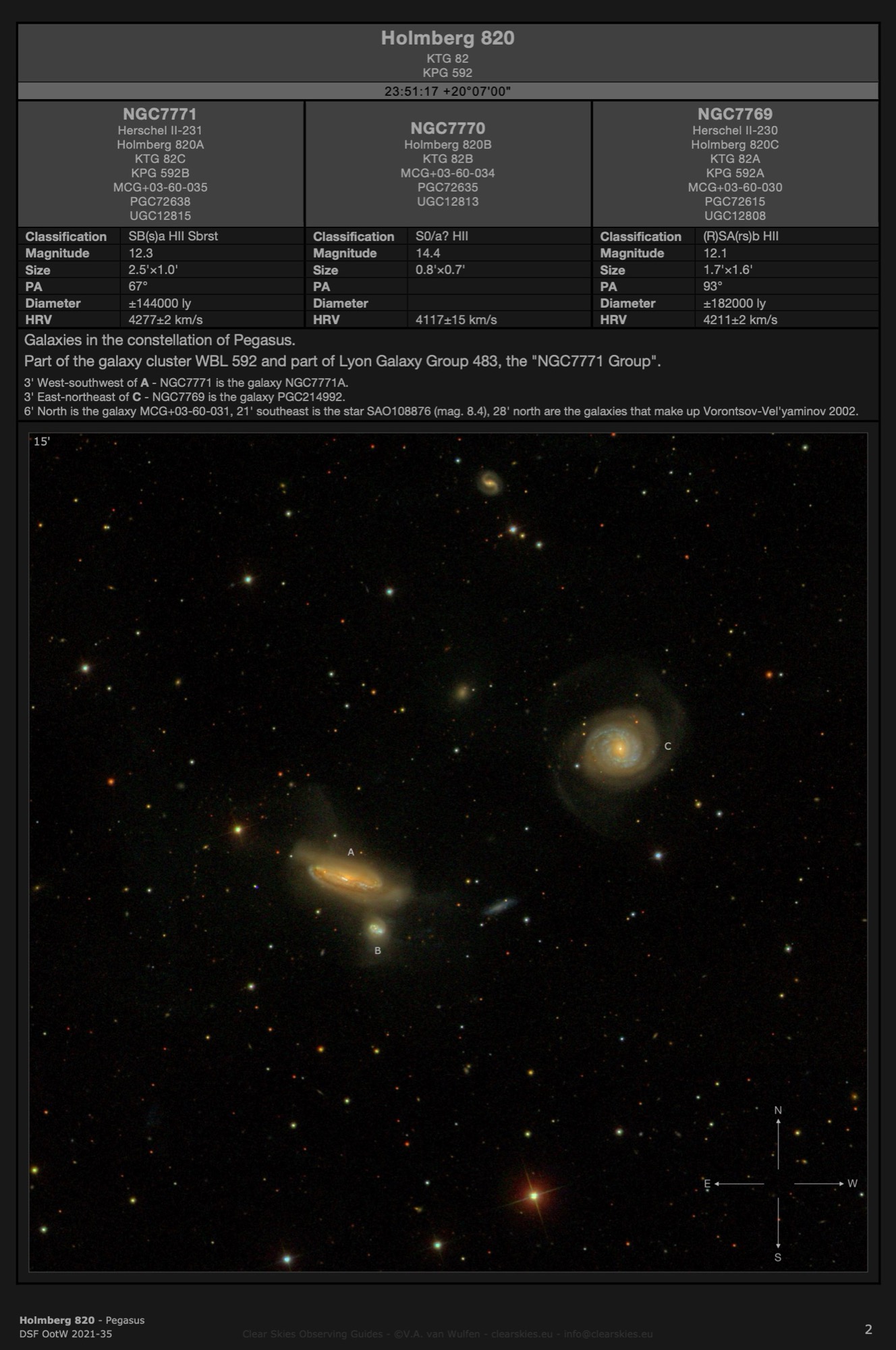The image size is (896, 1350).
Task: Click size value 2.5'×1.0'
Action: 152,269
